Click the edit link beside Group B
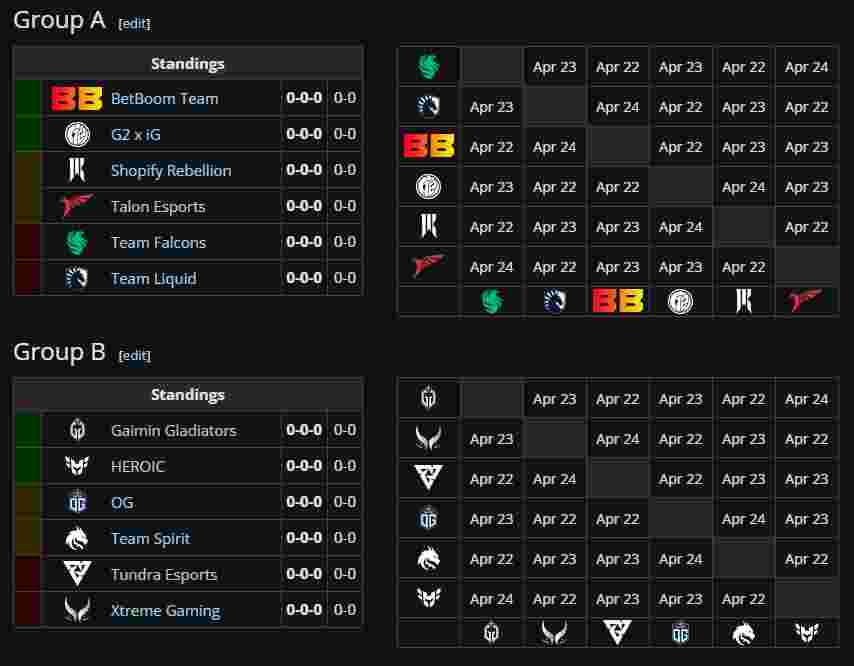Image resolution: width=854 pixels, height=666 pixels. coord(135,356)
